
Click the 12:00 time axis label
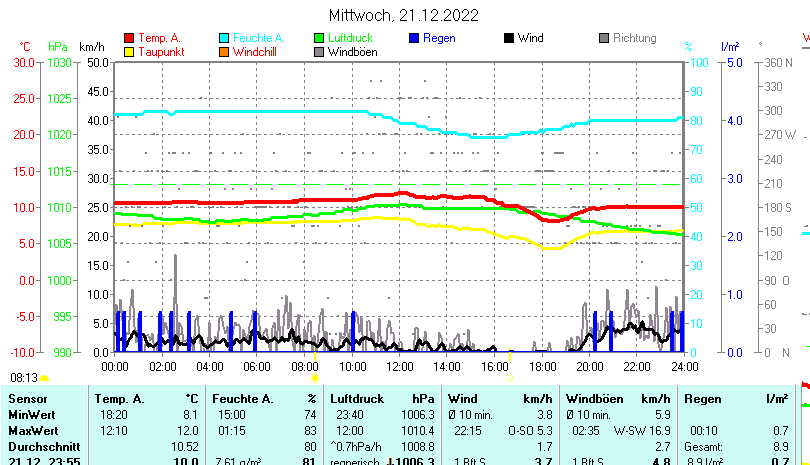[x=400, y=367]
